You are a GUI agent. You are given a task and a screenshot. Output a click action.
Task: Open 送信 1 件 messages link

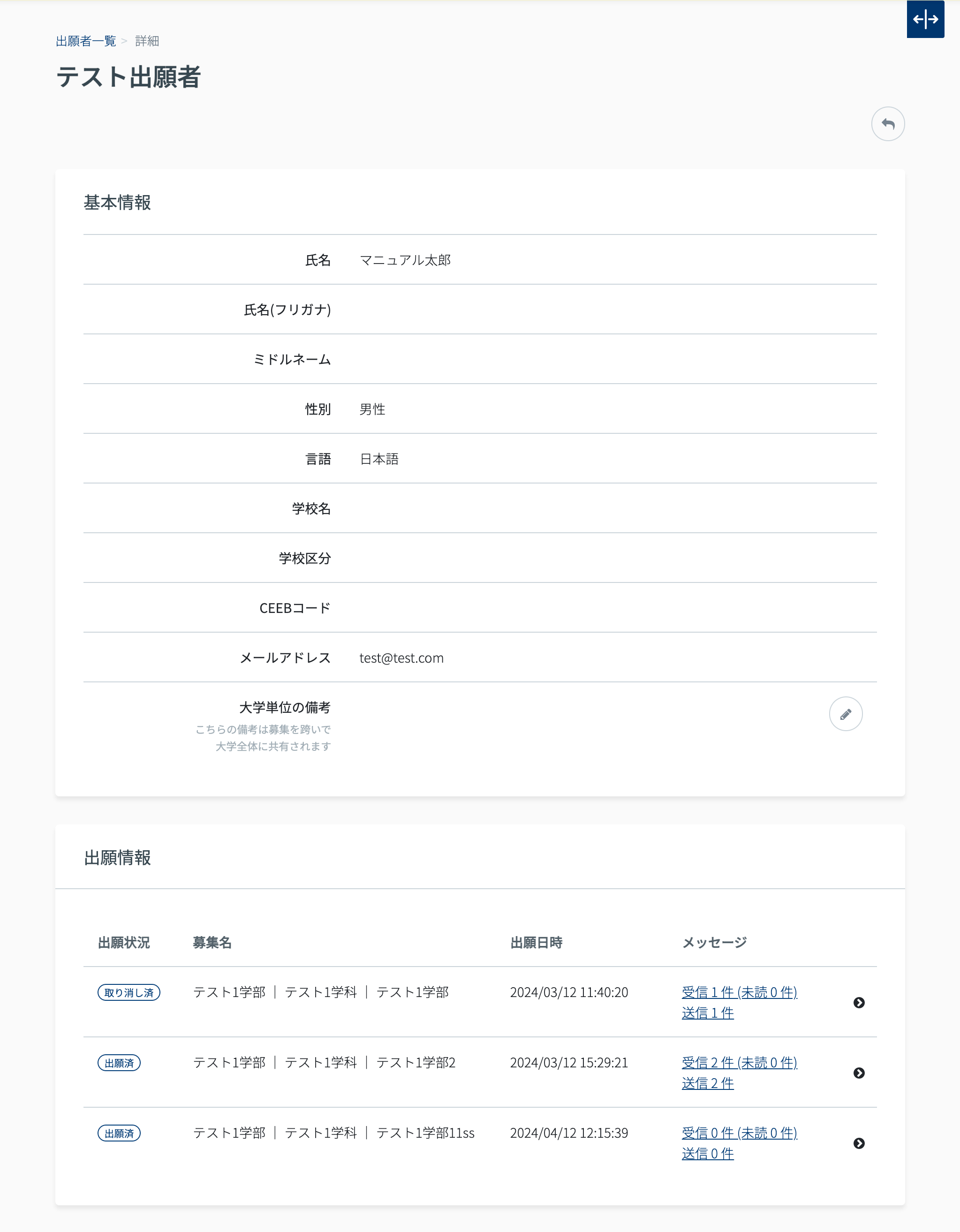707,1013
